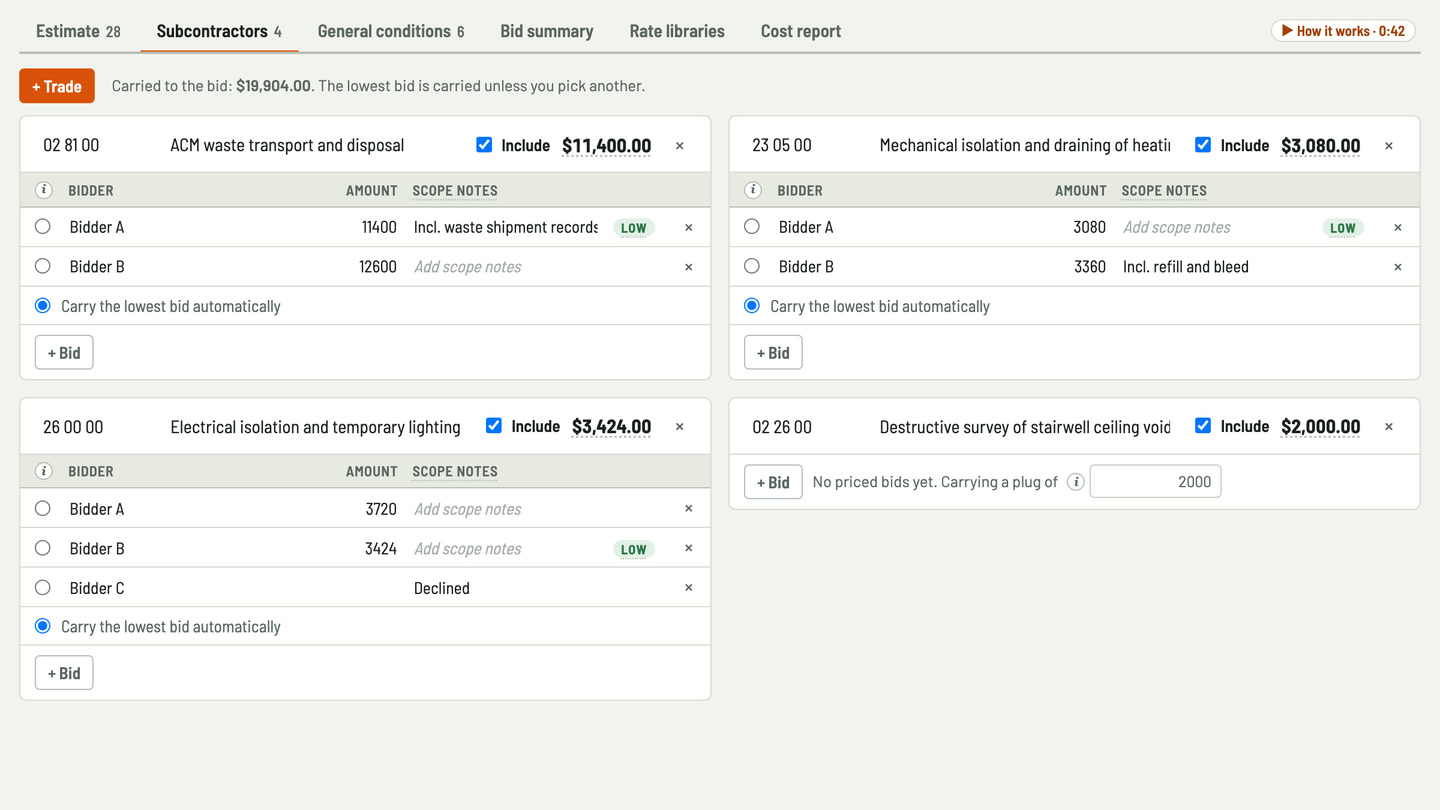Add a bid to Destructive survey trade

tap(773, 482)
